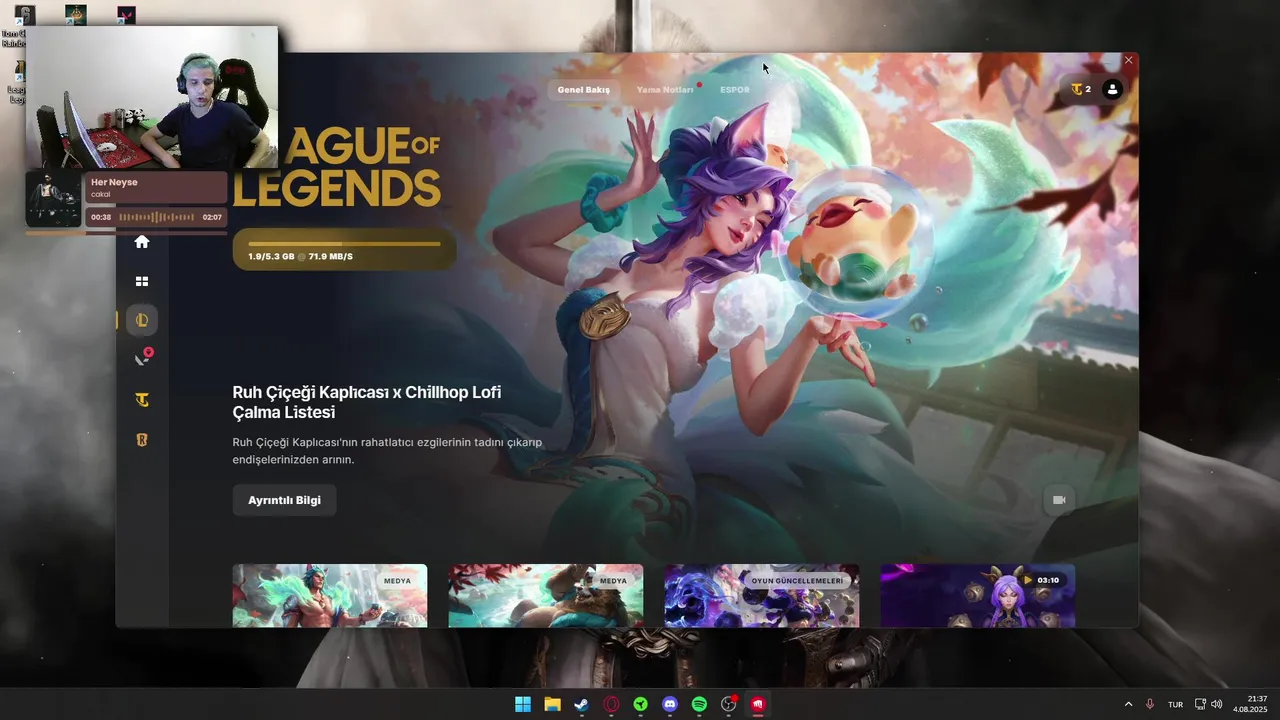Open Opera GX browser from taskbar

click(611, 704)
